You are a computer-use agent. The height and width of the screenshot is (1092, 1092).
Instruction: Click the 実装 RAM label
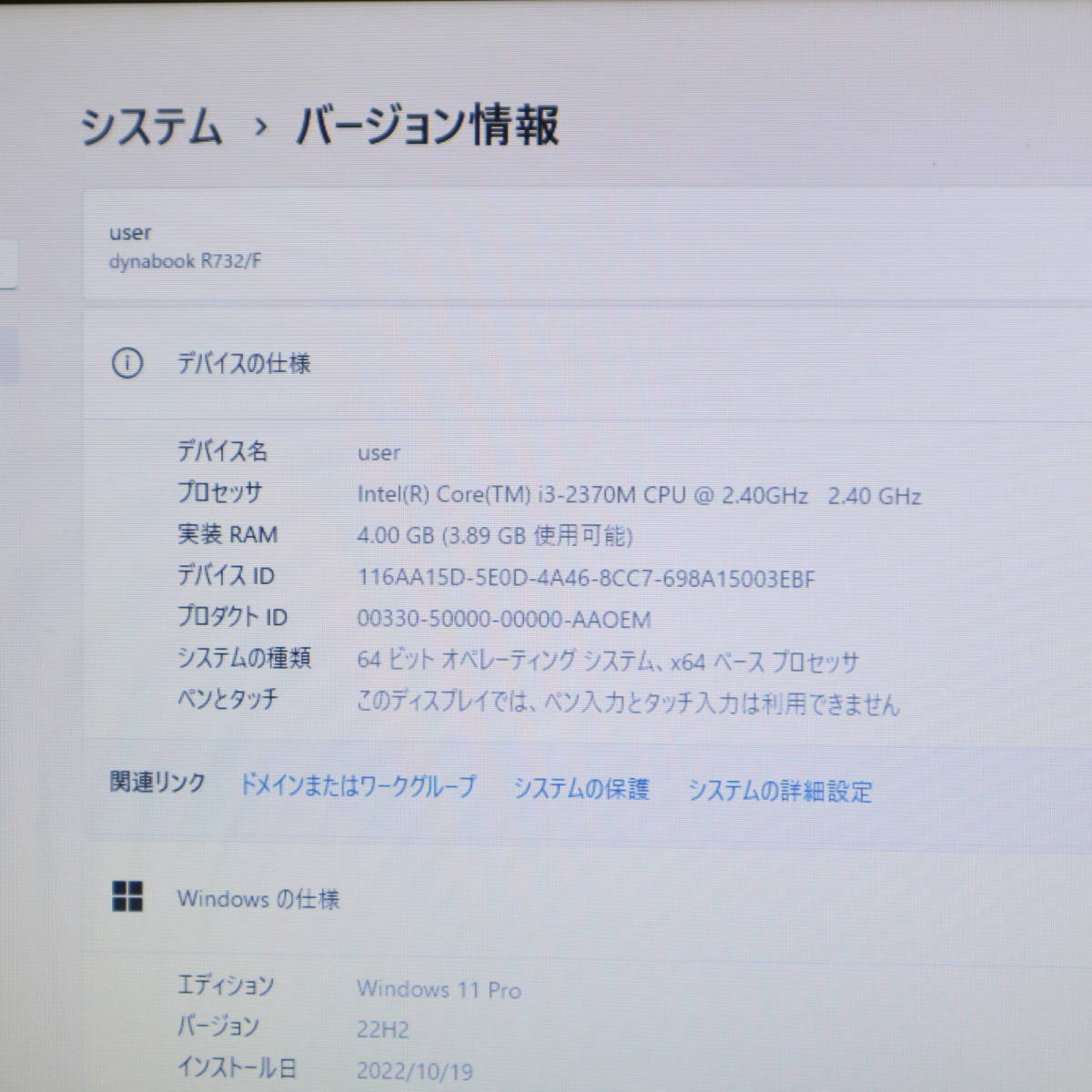tap(227, 534)
